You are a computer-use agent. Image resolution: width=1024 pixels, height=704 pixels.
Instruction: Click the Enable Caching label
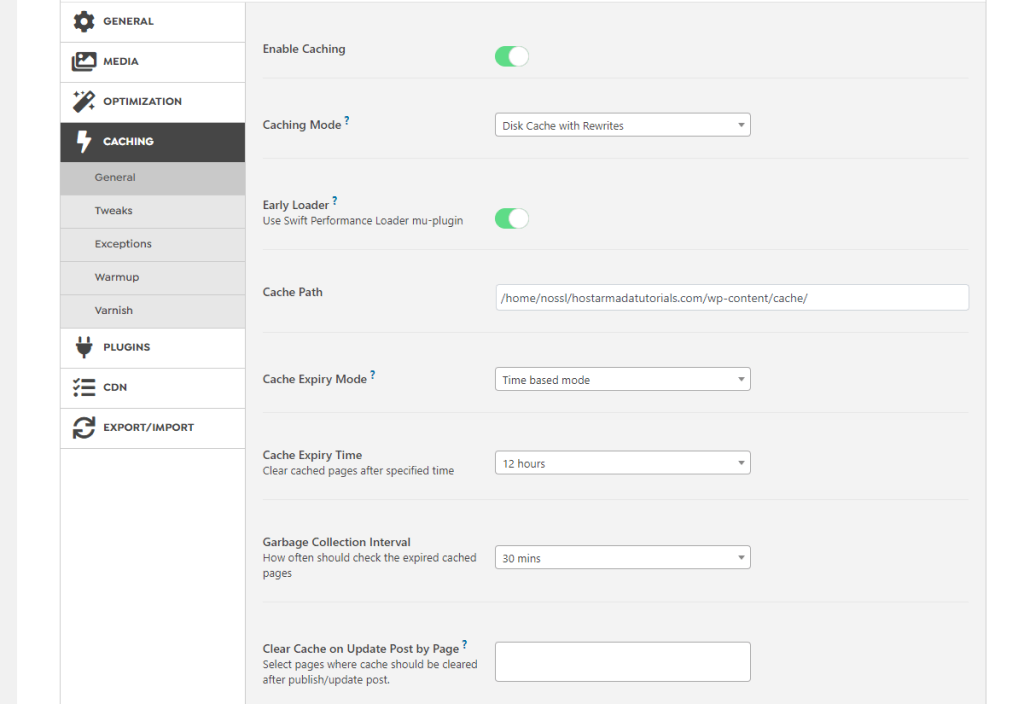pos(304,49)
